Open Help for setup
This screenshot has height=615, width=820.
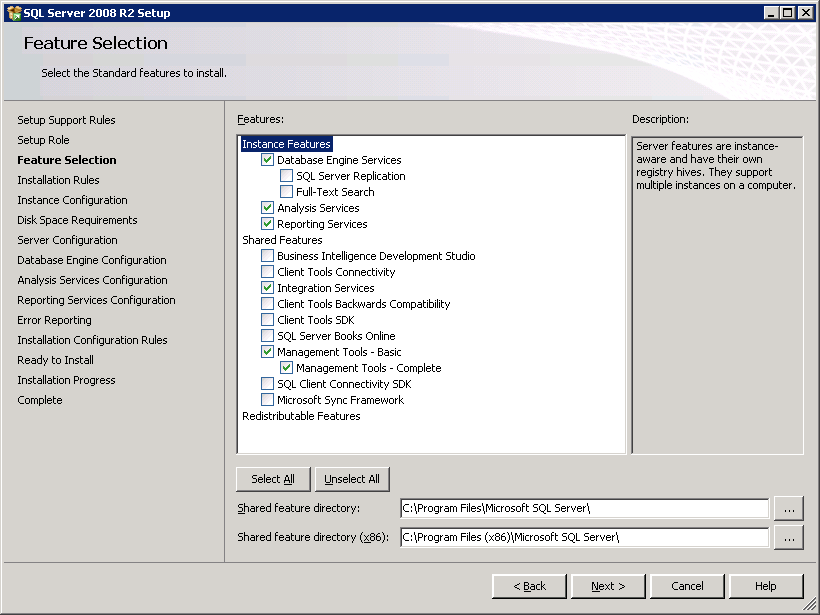[x=766, y=586]
